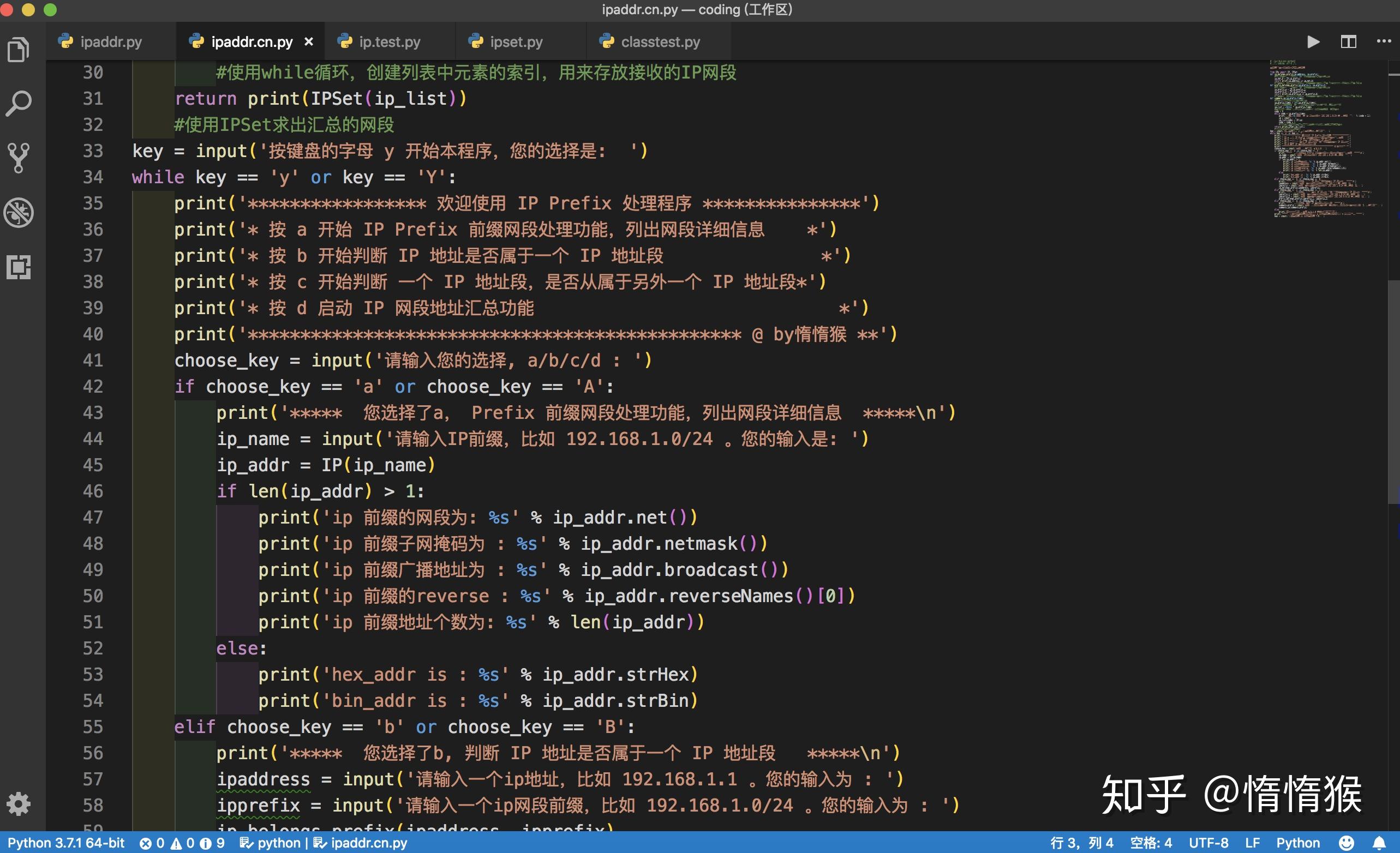
Task: Open the Source Control view
Action: coord(19,157)
